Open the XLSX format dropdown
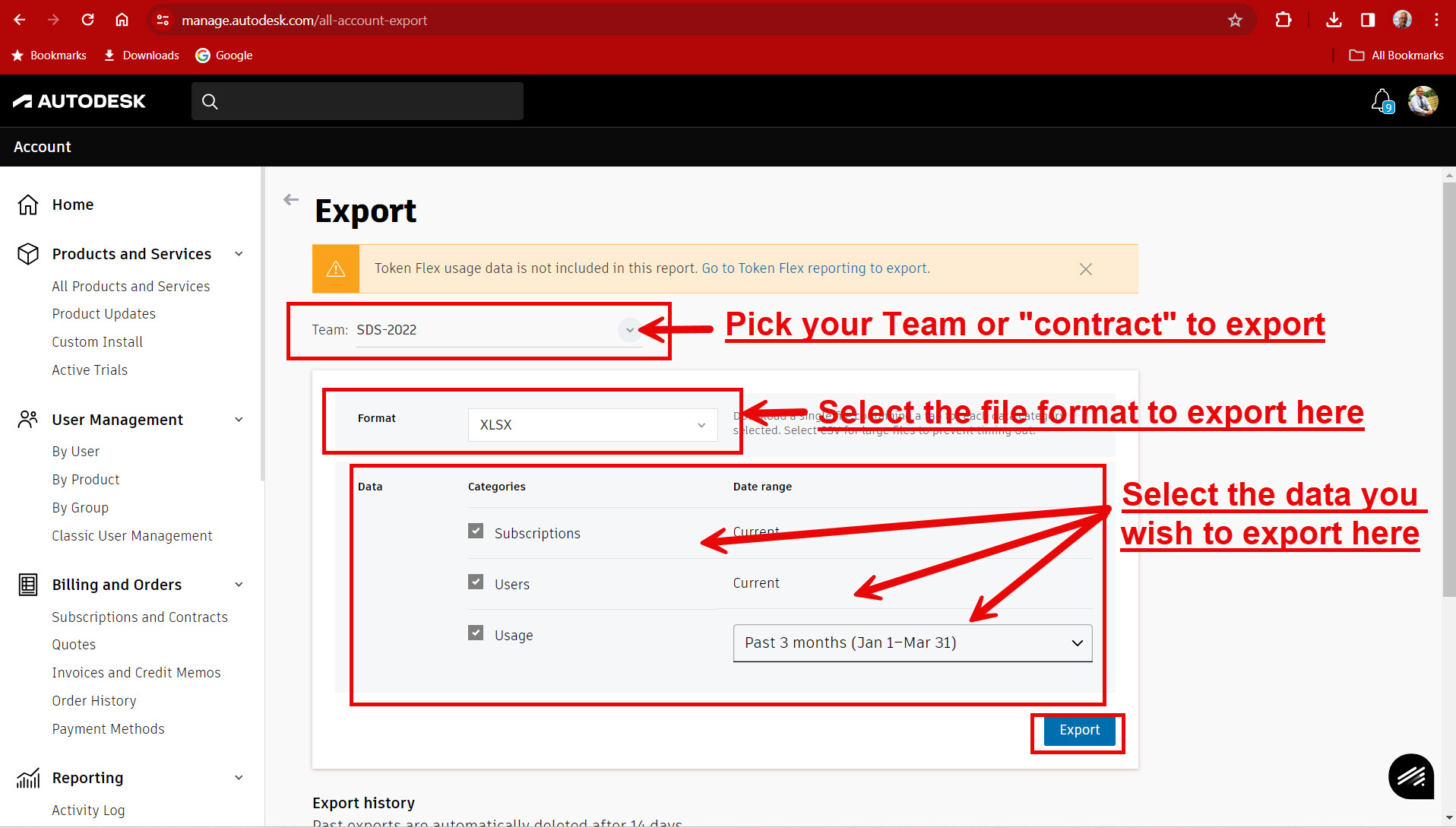 point(593,425)
